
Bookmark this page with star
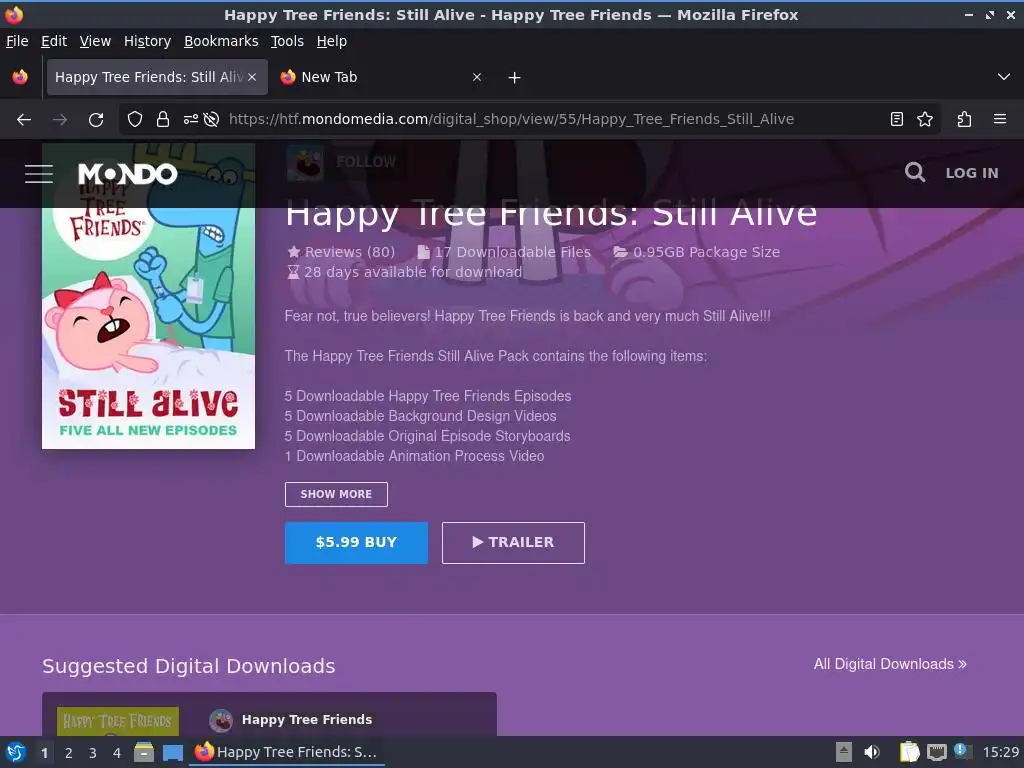(925, 119)
